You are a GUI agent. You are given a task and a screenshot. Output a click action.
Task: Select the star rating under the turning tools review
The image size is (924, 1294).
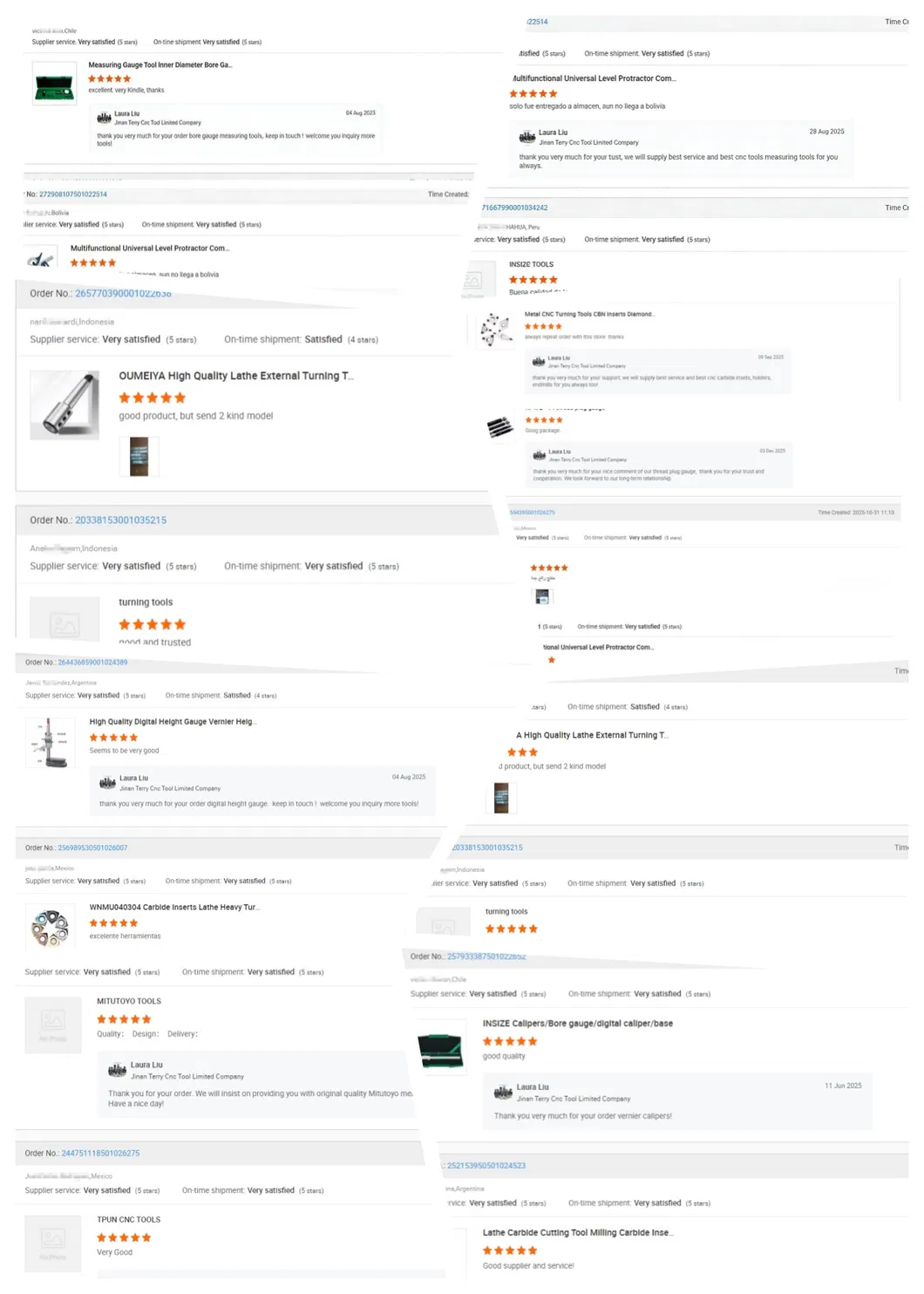coord(152,623)
